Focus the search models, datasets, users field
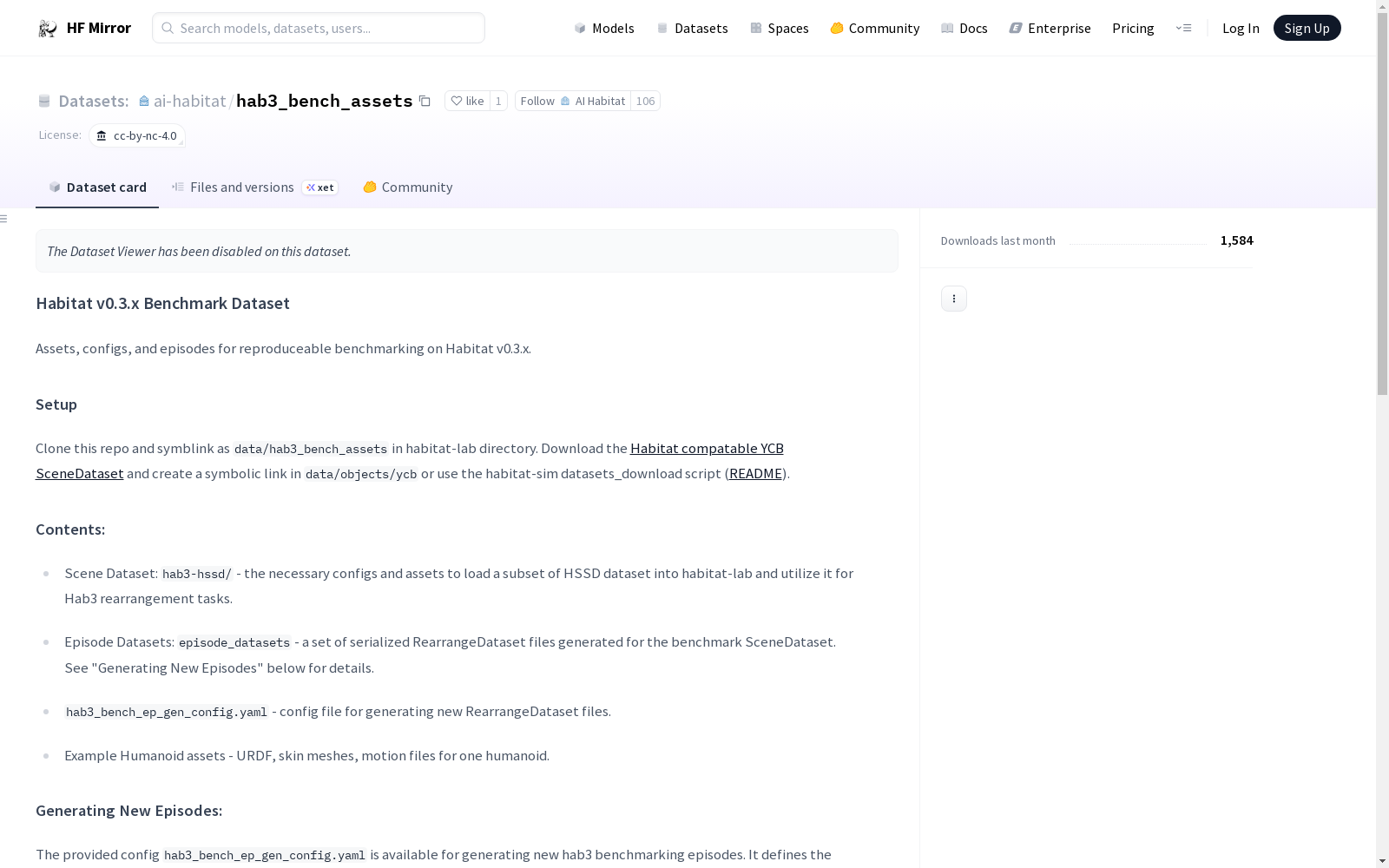 pos(319,28)
